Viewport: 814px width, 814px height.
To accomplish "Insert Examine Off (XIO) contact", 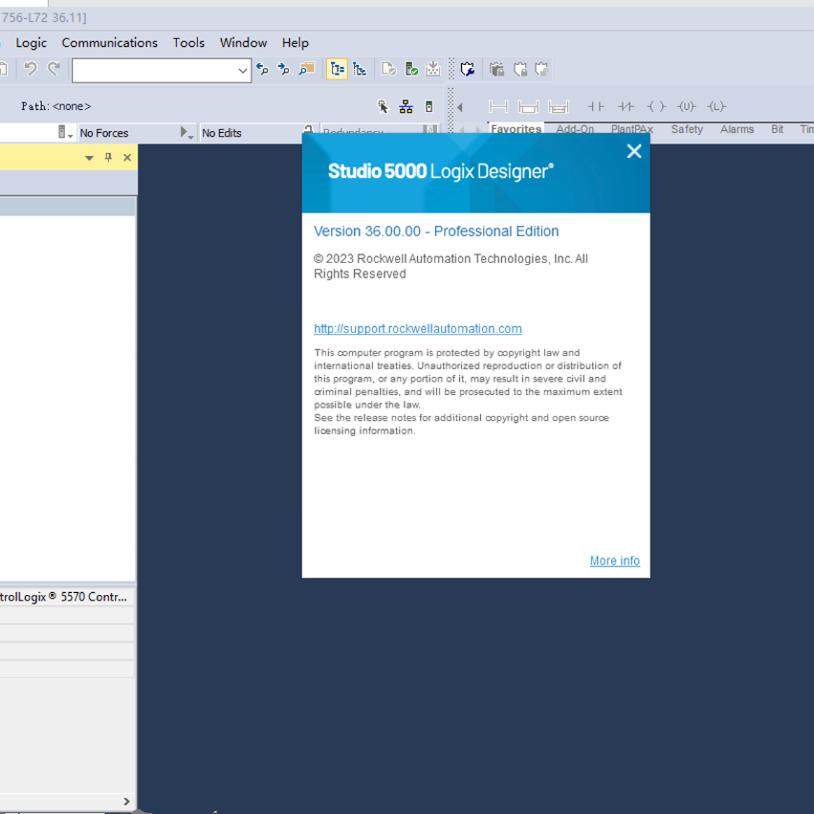I will 626,106.
